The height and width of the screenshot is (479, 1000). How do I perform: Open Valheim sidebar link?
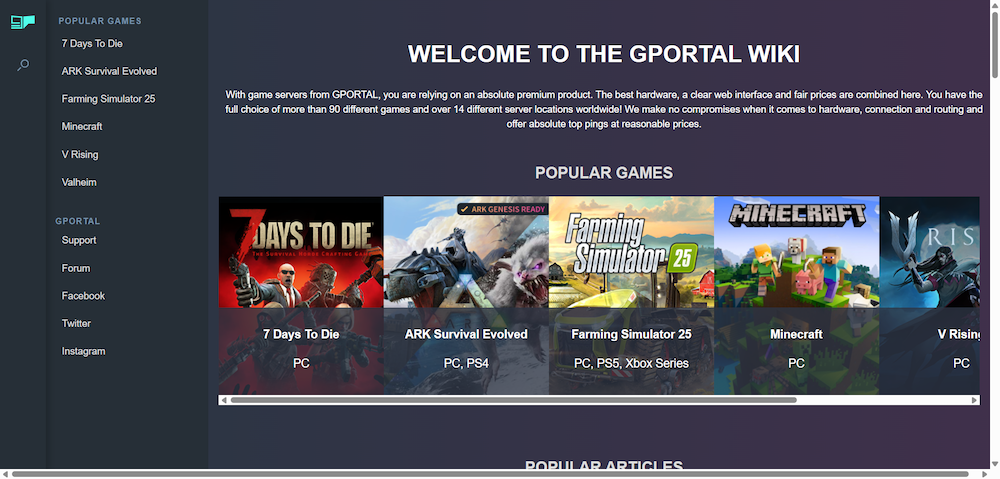pyautogui.click(x=79, y=182)
